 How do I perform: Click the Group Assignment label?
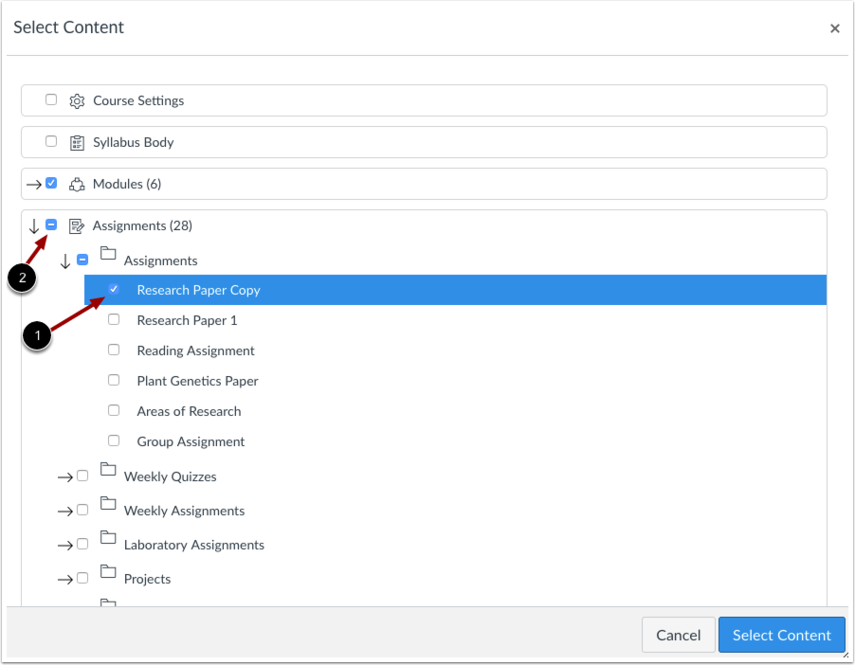pos(191,442)
